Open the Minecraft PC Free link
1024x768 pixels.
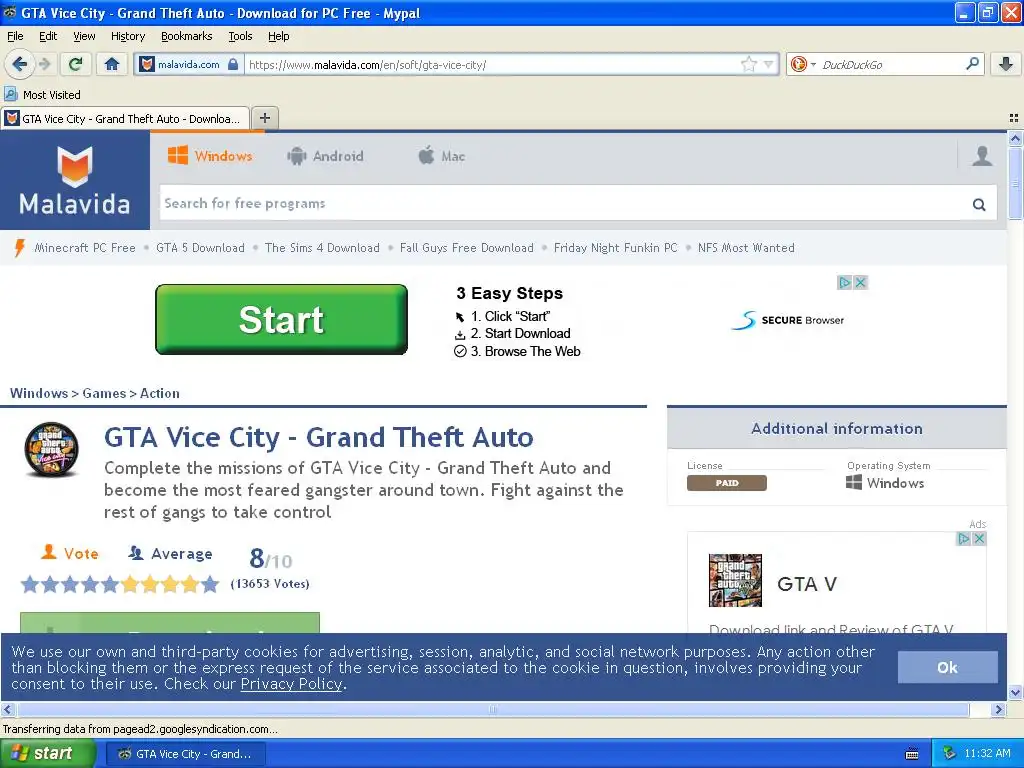85,248
